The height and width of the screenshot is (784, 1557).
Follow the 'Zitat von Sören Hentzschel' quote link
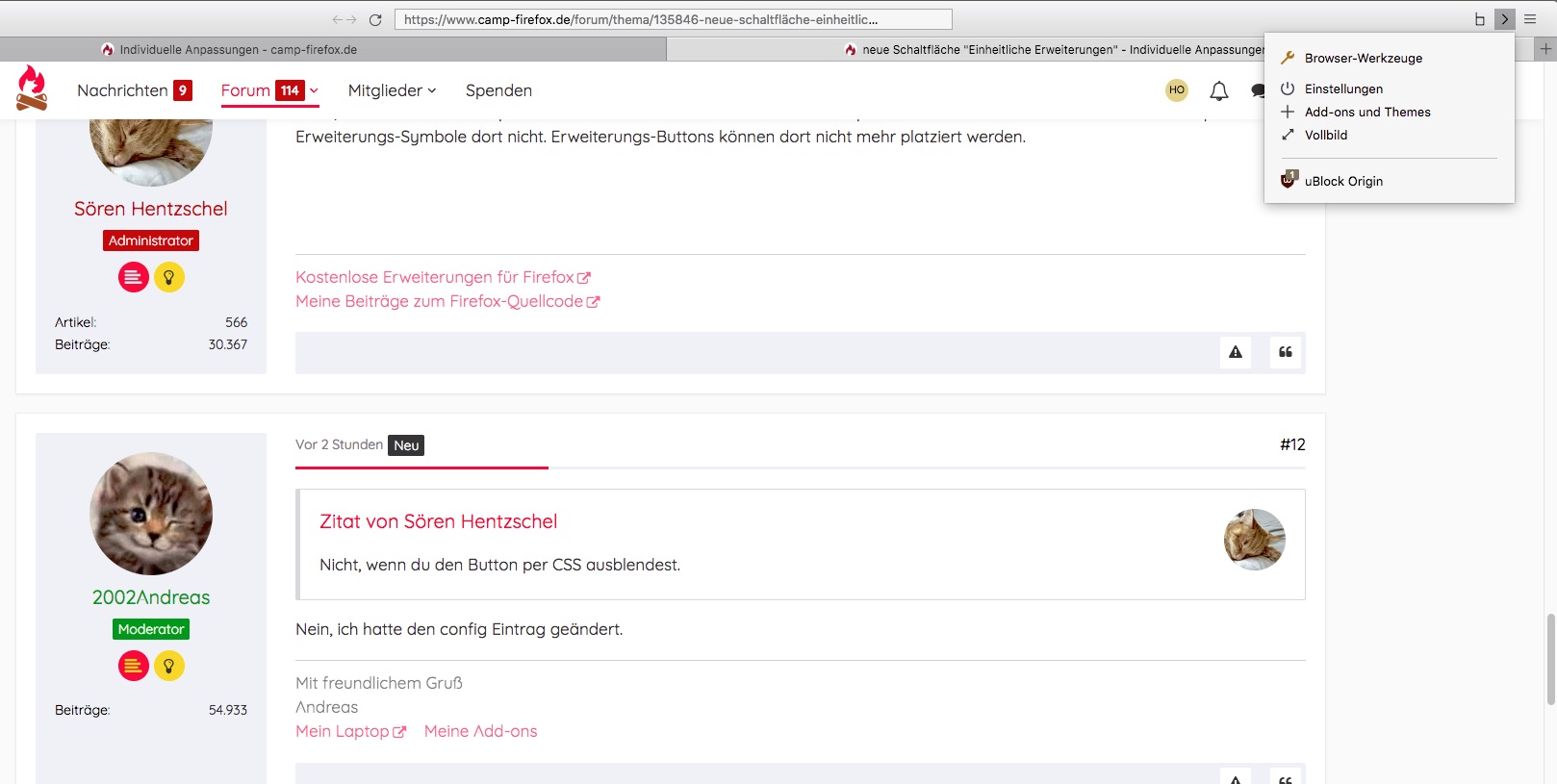tap(438, 521)
